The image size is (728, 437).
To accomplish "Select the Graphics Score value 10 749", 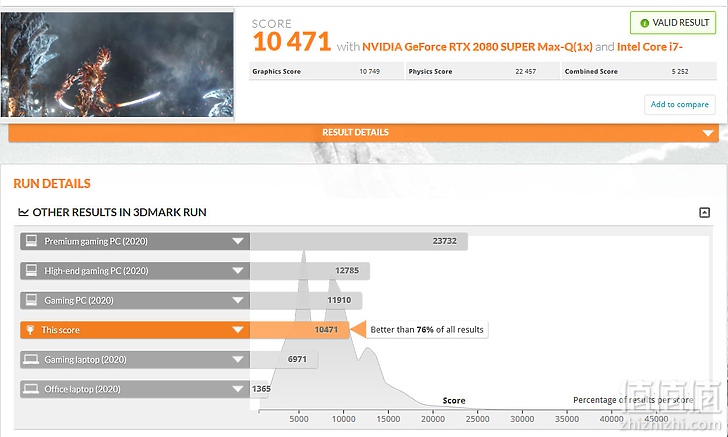I will tap(370, 72).
